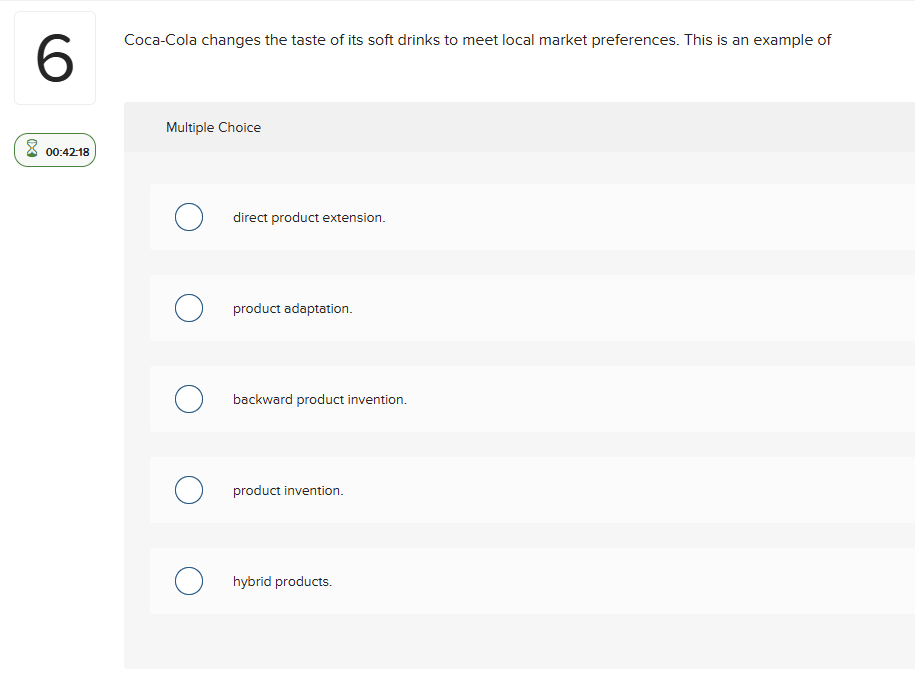Select the hybrid products radio button
The width and height of the screenshot is (915, 686).
point(189,581)
